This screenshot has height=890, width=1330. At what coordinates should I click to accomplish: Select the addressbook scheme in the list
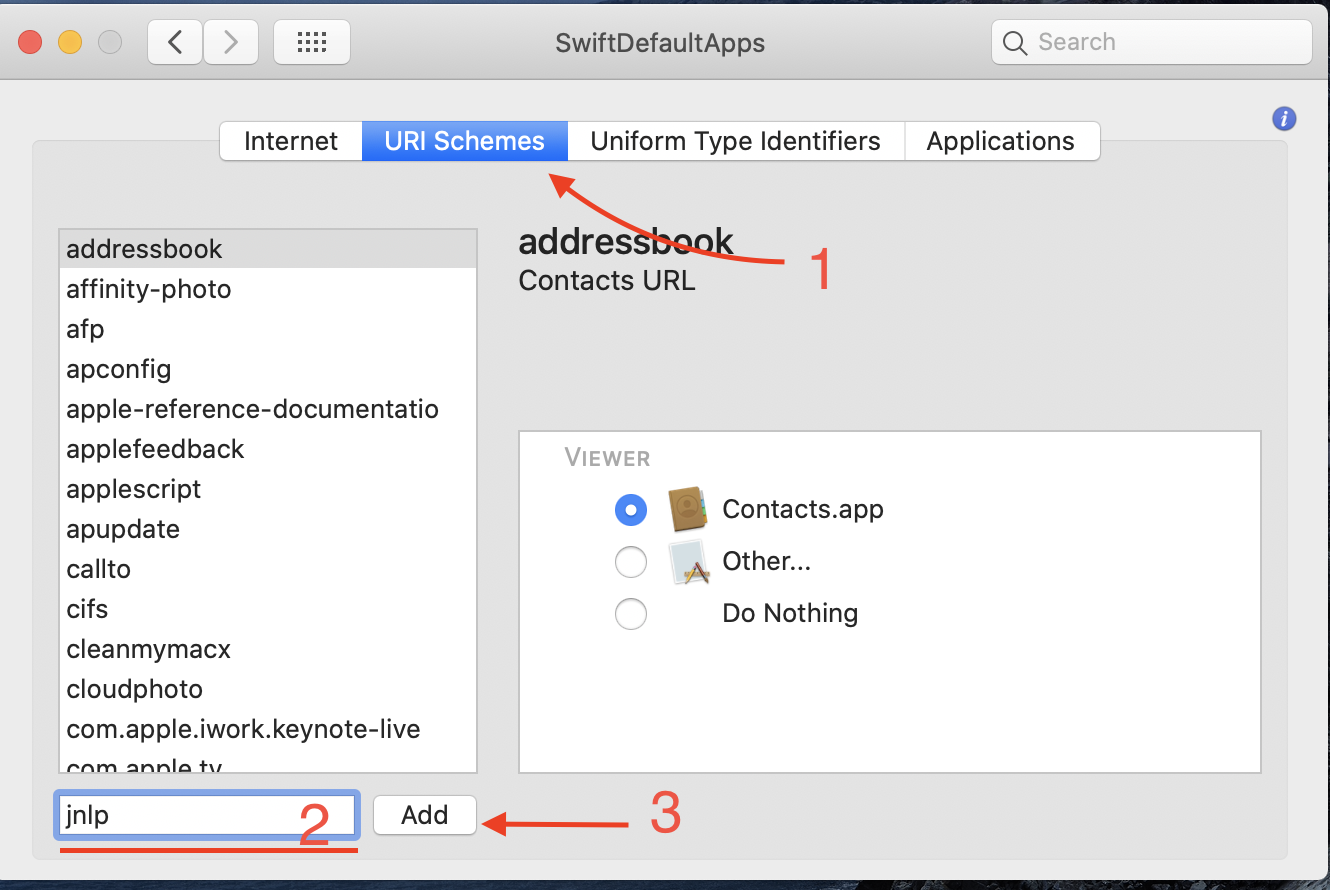(144, 248)
